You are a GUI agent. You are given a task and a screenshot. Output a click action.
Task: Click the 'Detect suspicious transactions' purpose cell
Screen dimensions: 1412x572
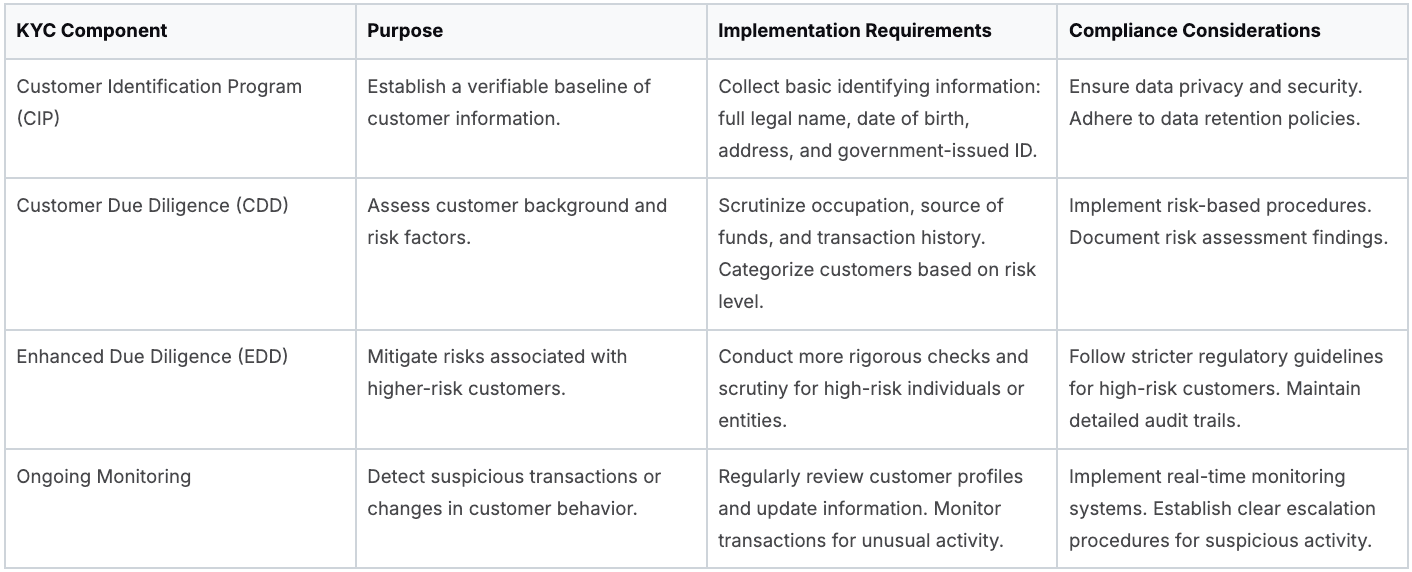coord(514,492)
